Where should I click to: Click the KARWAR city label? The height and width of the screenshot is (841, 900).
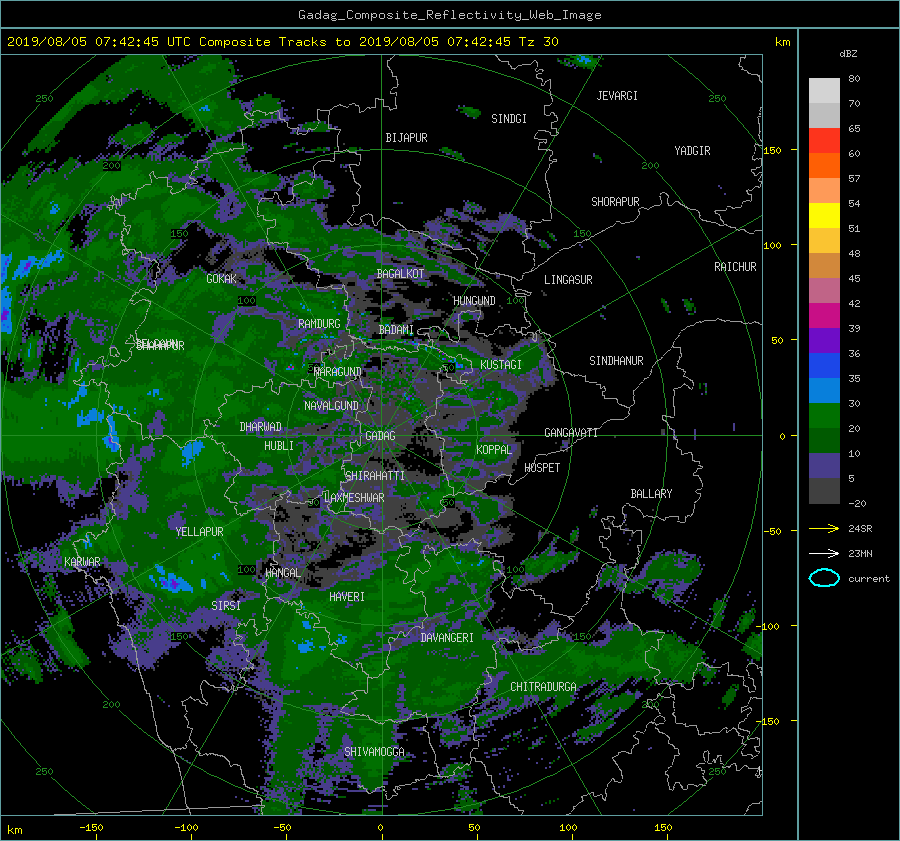[x=82, y=562]
